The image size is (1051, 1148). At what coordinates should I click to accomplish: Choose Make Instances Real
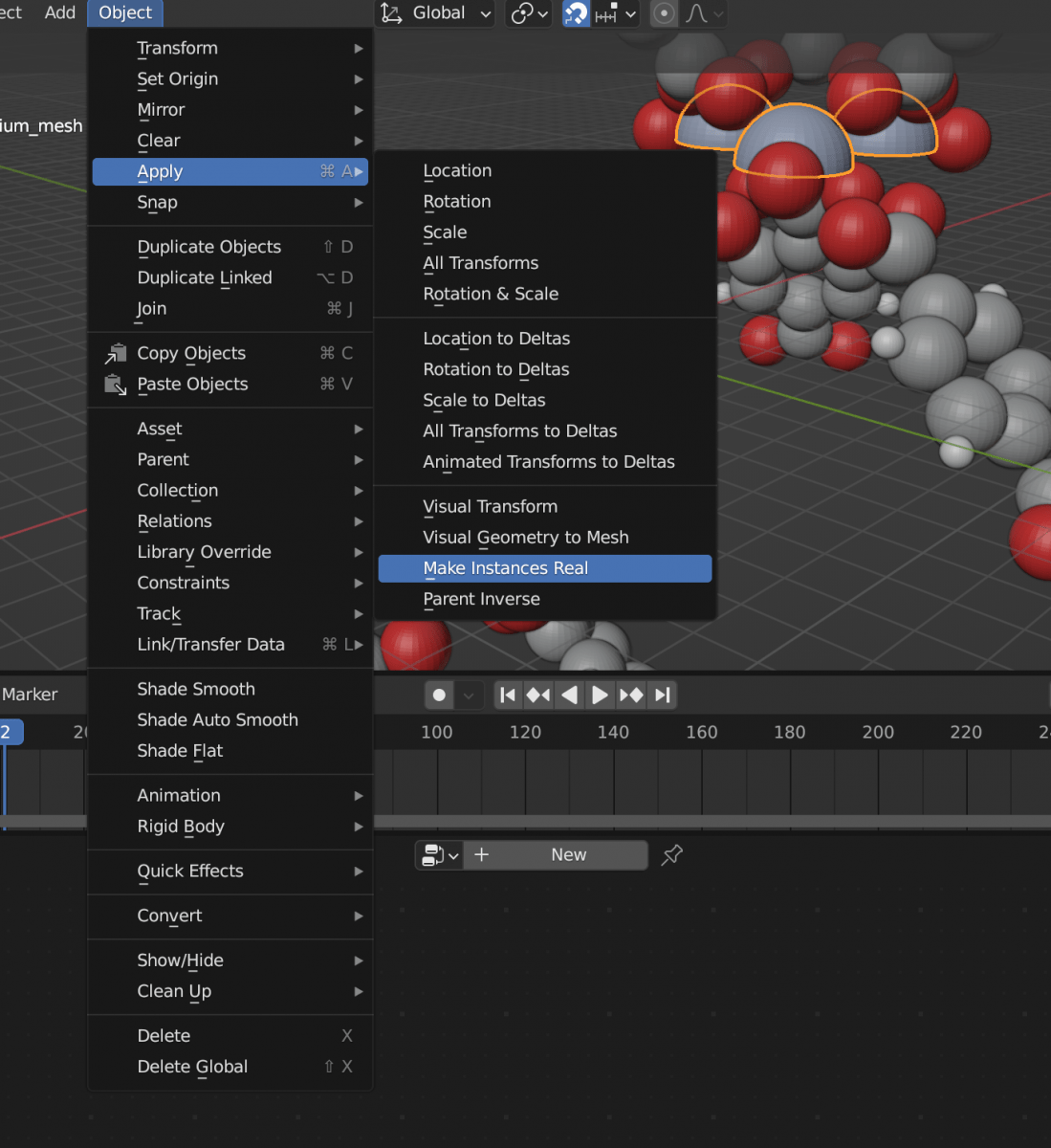(x=545, y=568)
